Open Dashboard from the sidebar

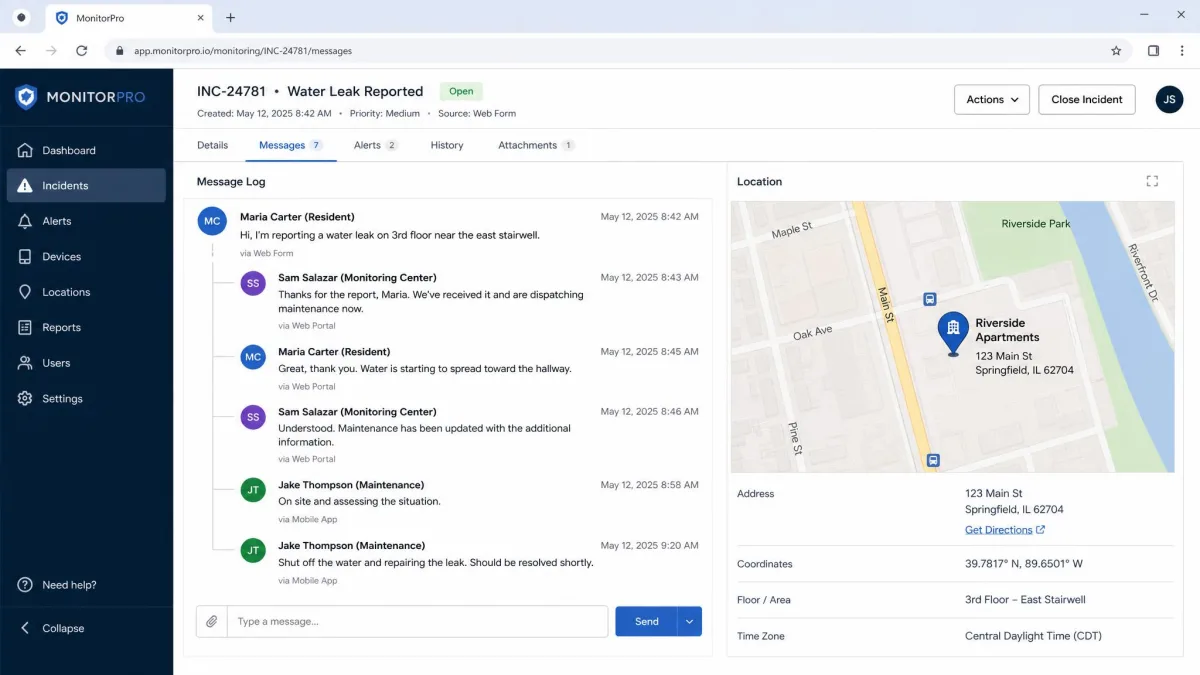[86, 150]
